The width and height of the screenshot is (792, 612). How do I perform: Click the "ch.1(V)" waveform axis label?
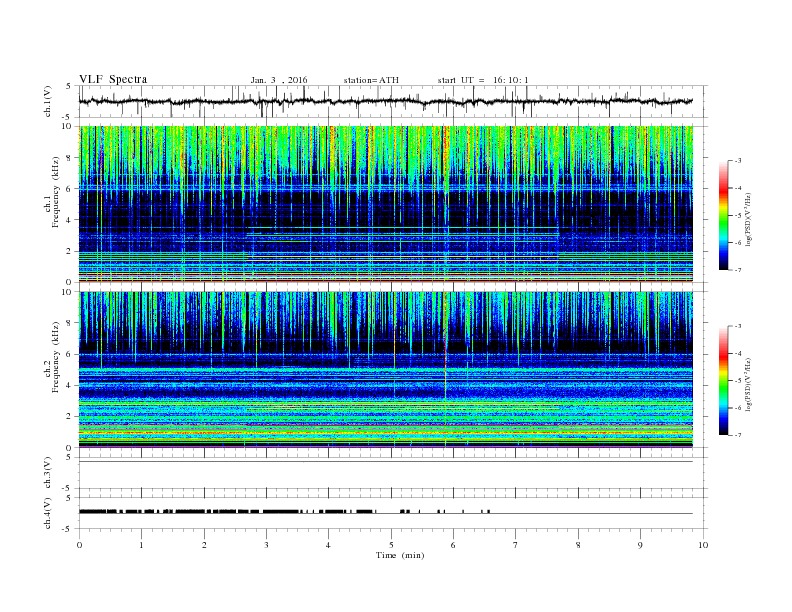48,101
